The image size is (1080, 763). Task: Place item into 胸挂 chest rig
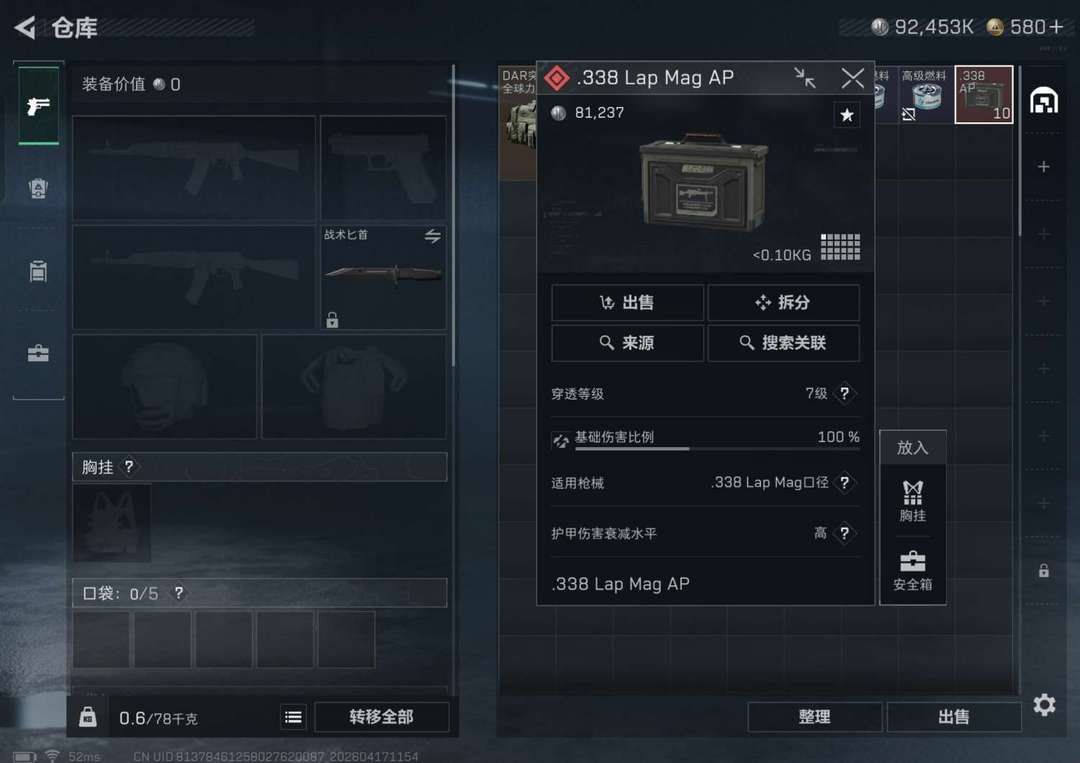pyautogui.click(x=913, y=501)
